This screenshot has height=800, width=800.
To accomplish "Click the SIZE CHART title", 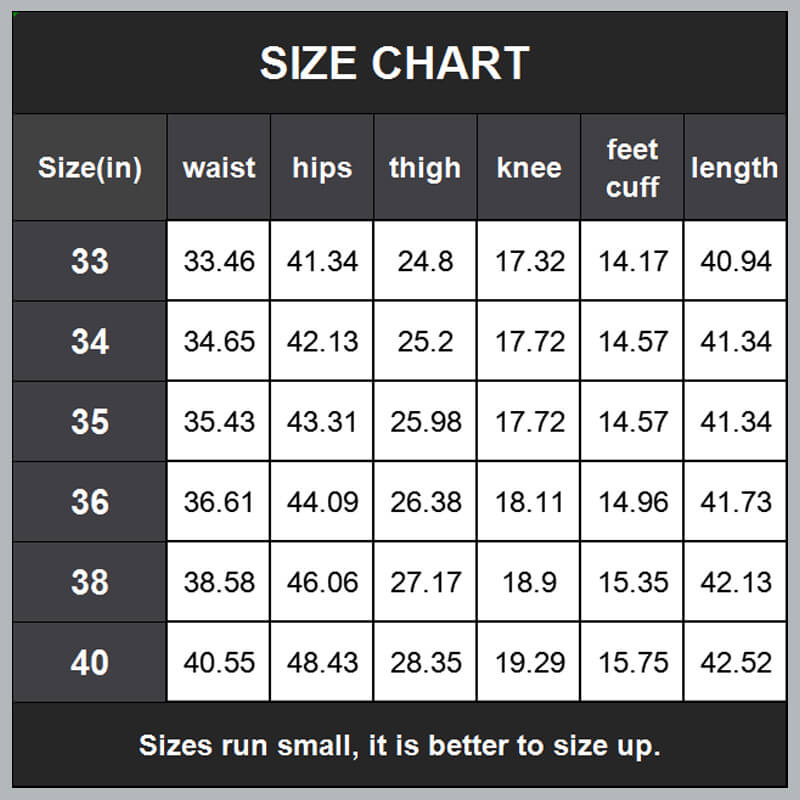I will pos(394,64).
